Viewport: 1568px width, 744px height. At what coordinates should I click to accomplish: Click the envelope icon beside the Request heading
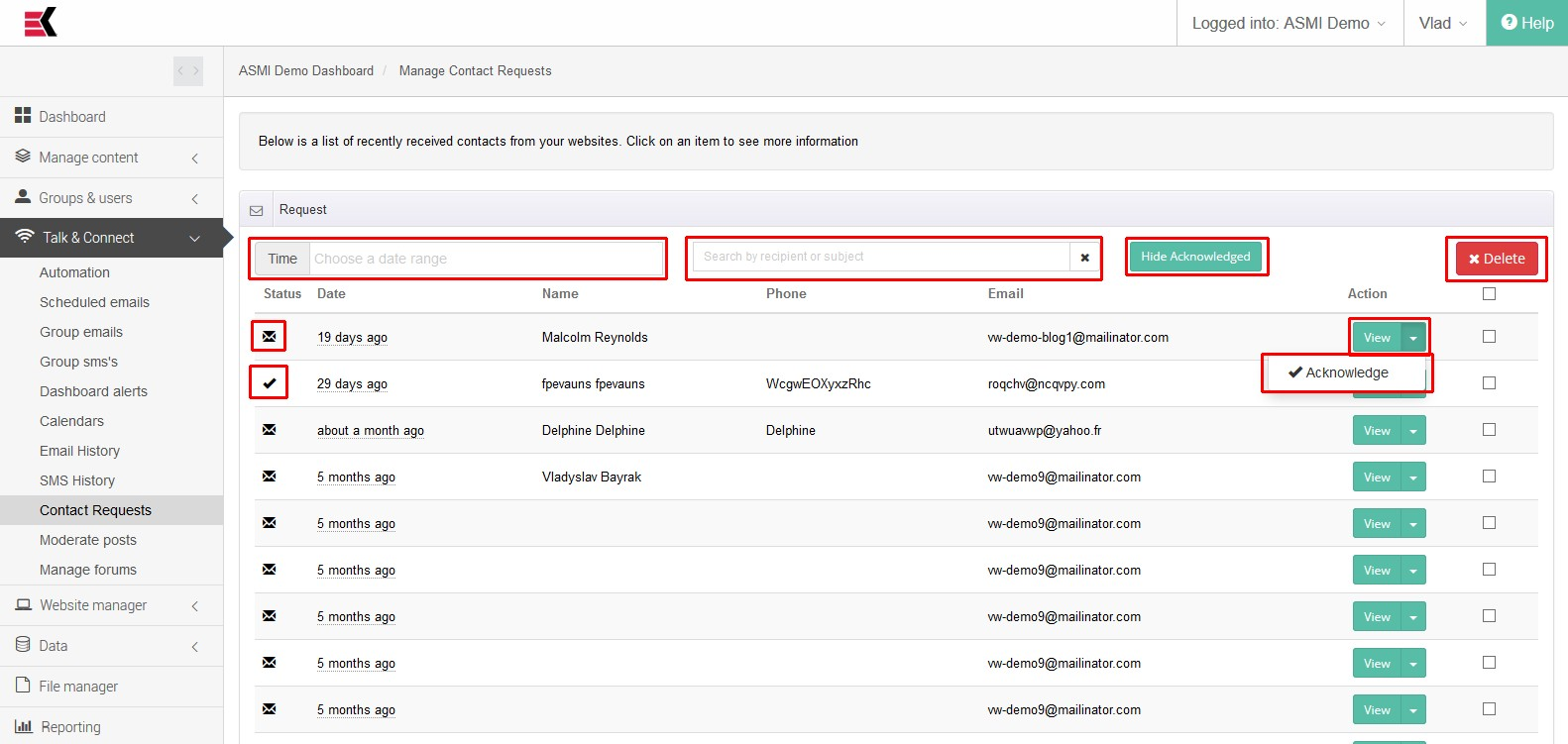click(257, 210)
